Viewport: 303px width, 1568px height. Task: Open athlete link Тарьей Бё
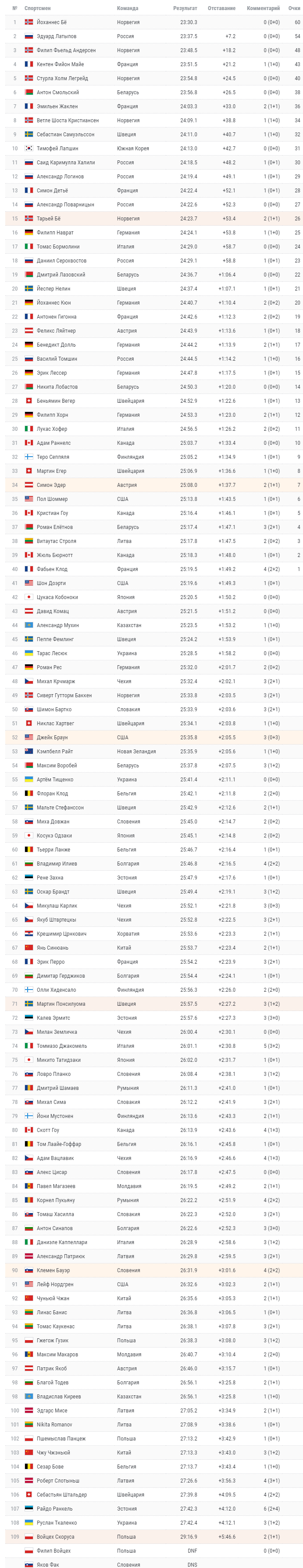(48, 219)
